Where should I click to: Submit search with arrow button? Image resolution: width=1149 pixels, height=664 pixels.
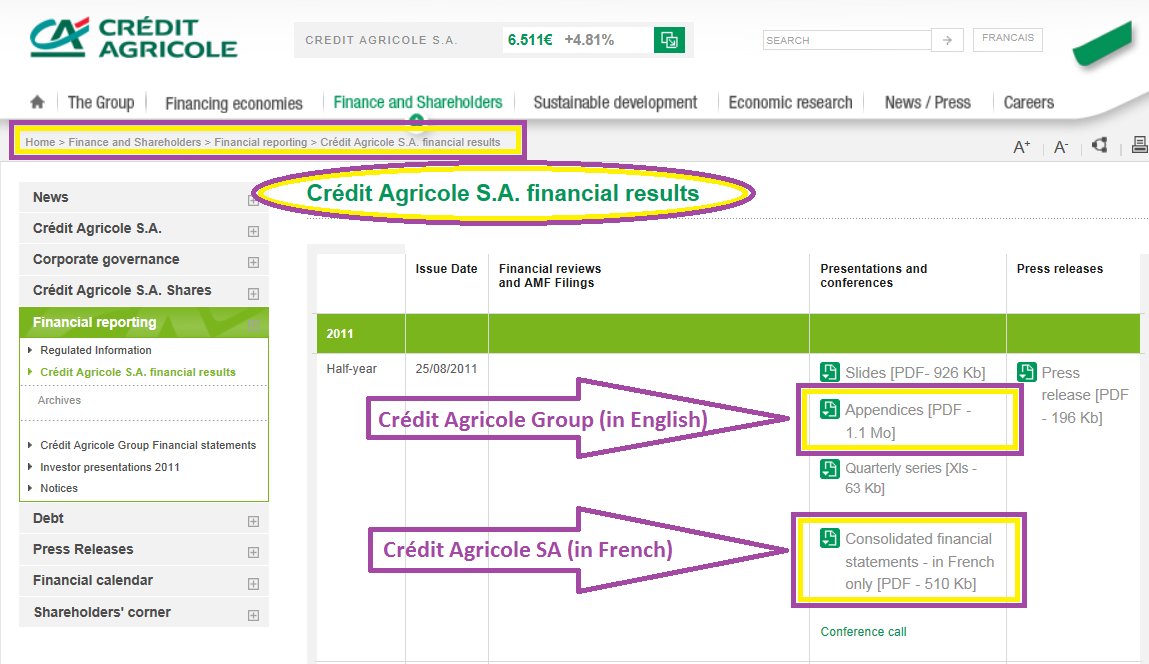coord(947,40)
